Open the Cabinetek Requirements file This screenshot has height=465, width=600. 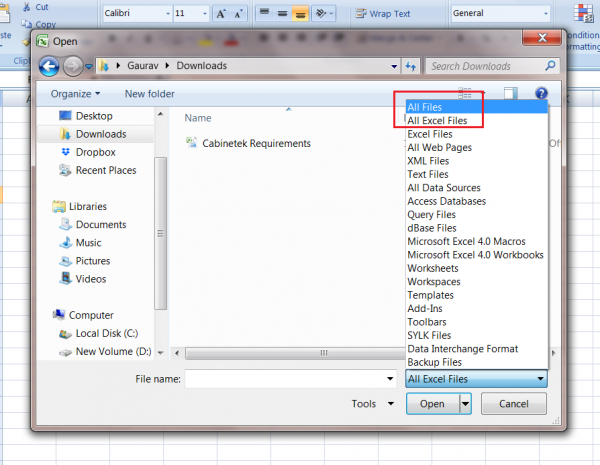click(257, 143)
